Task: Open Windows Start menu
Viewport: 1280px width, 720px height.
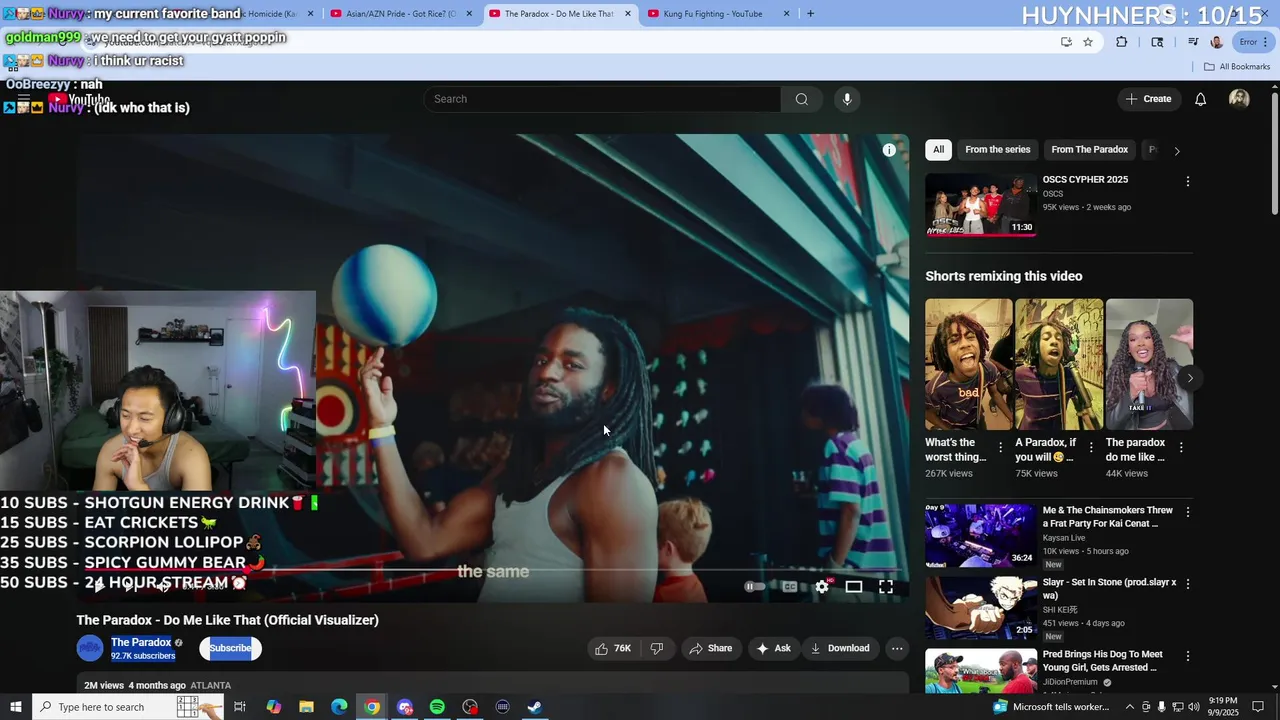Action: pyautogui.click(x=16, y=707)
